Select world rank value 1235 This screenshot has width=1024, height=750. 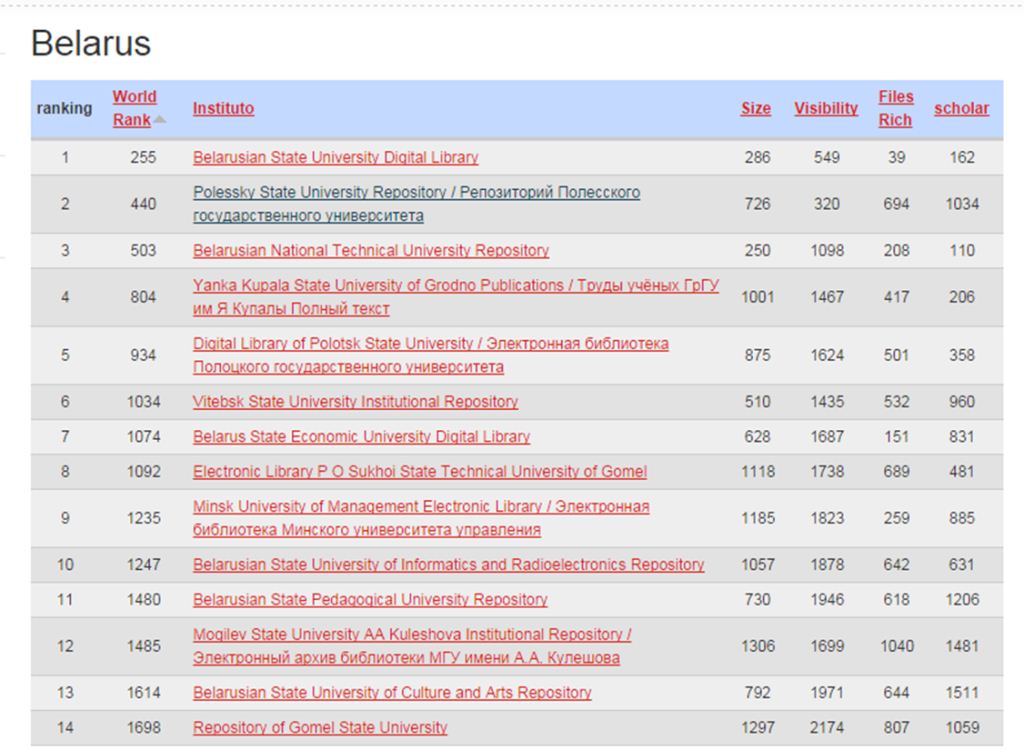pos(143,518)
